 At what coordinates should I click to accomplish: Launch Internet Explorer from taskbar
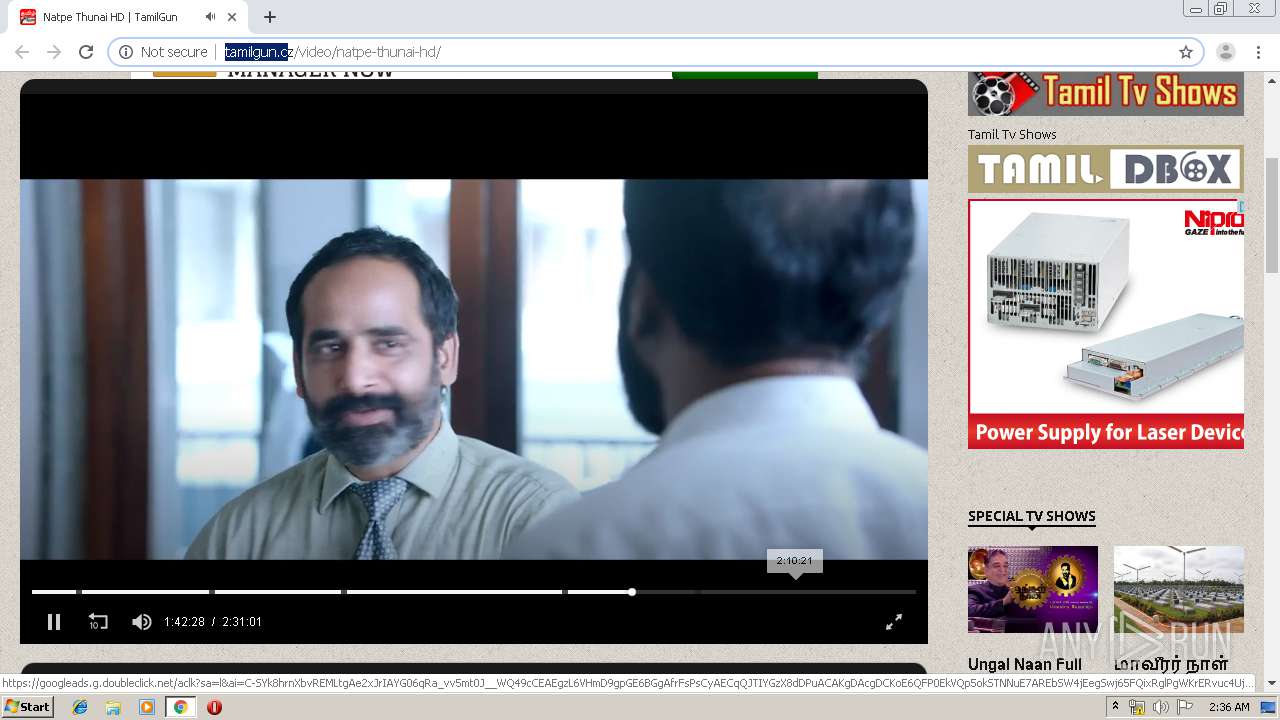pyautogui.click(x=80, y=707)
